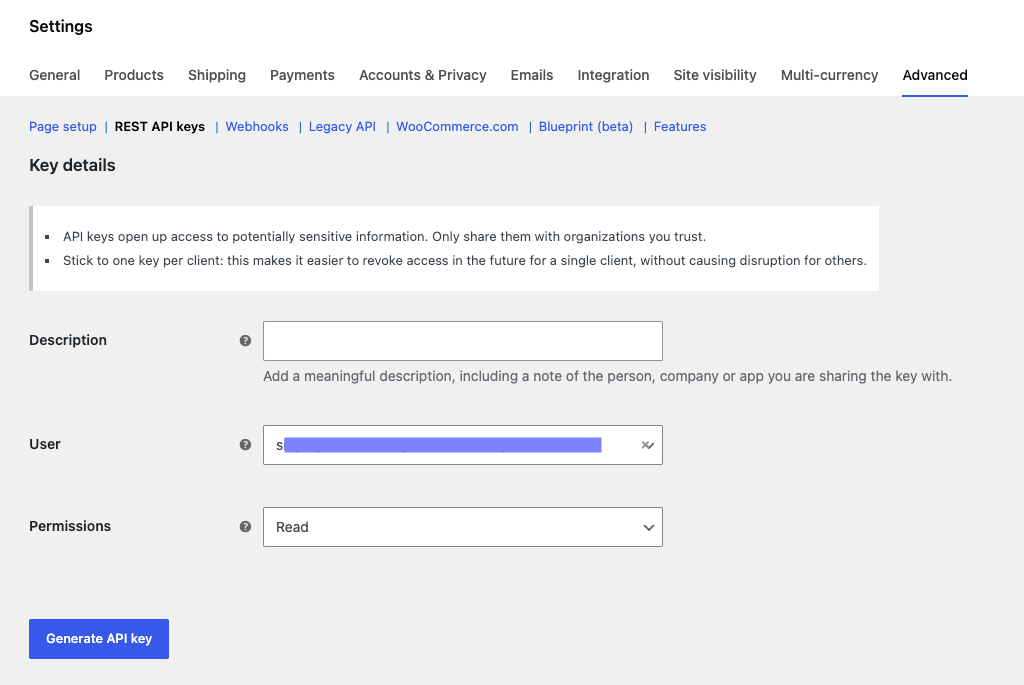Switch to the Multi-currency tab
Screen dimensions: 1024x685
point(829,75)
